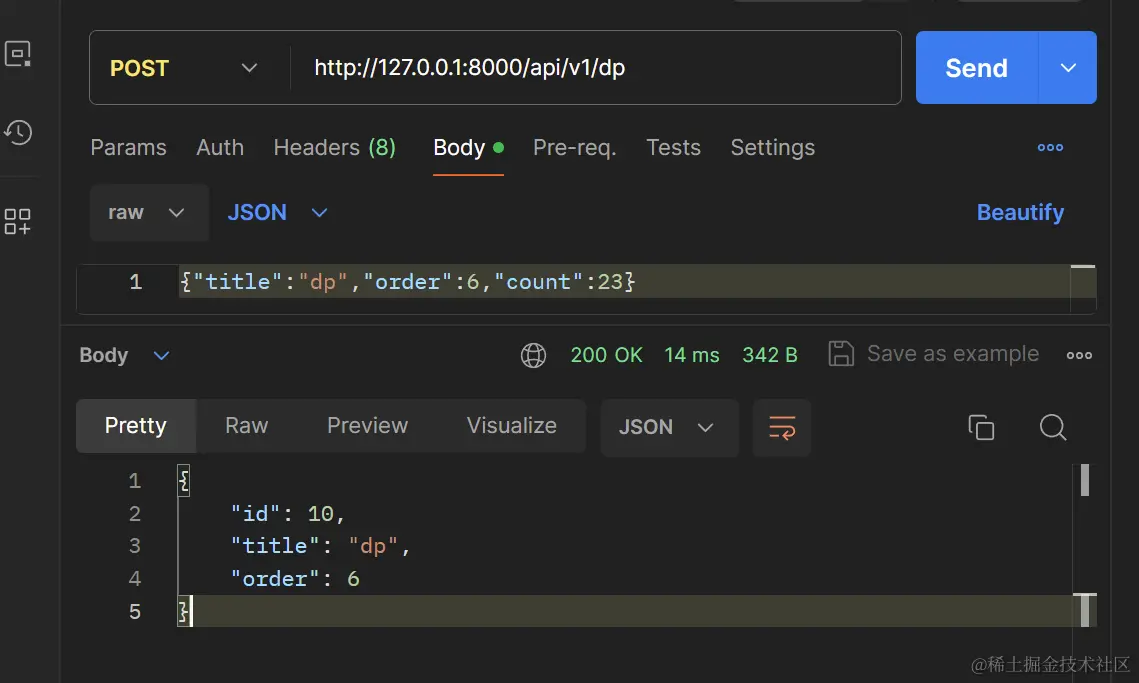1139x683 pixels.
Task: Open the request JSON format dropdown
Action: pyautogui.click(x=277, y=212)
